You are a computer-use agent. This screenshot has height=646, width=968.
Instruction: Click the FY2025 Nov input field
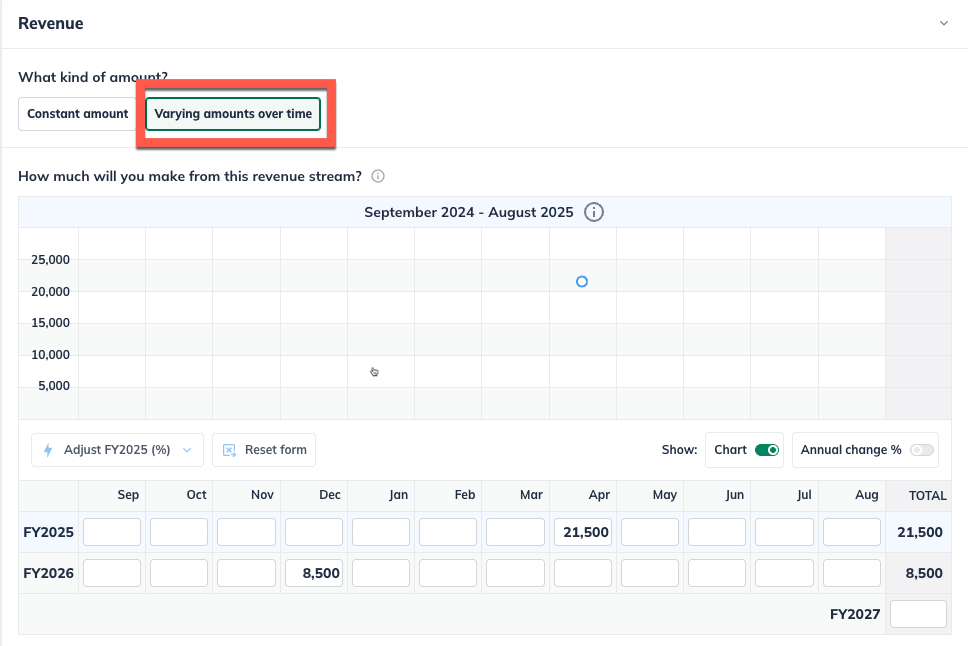click(x=246, y=532)
